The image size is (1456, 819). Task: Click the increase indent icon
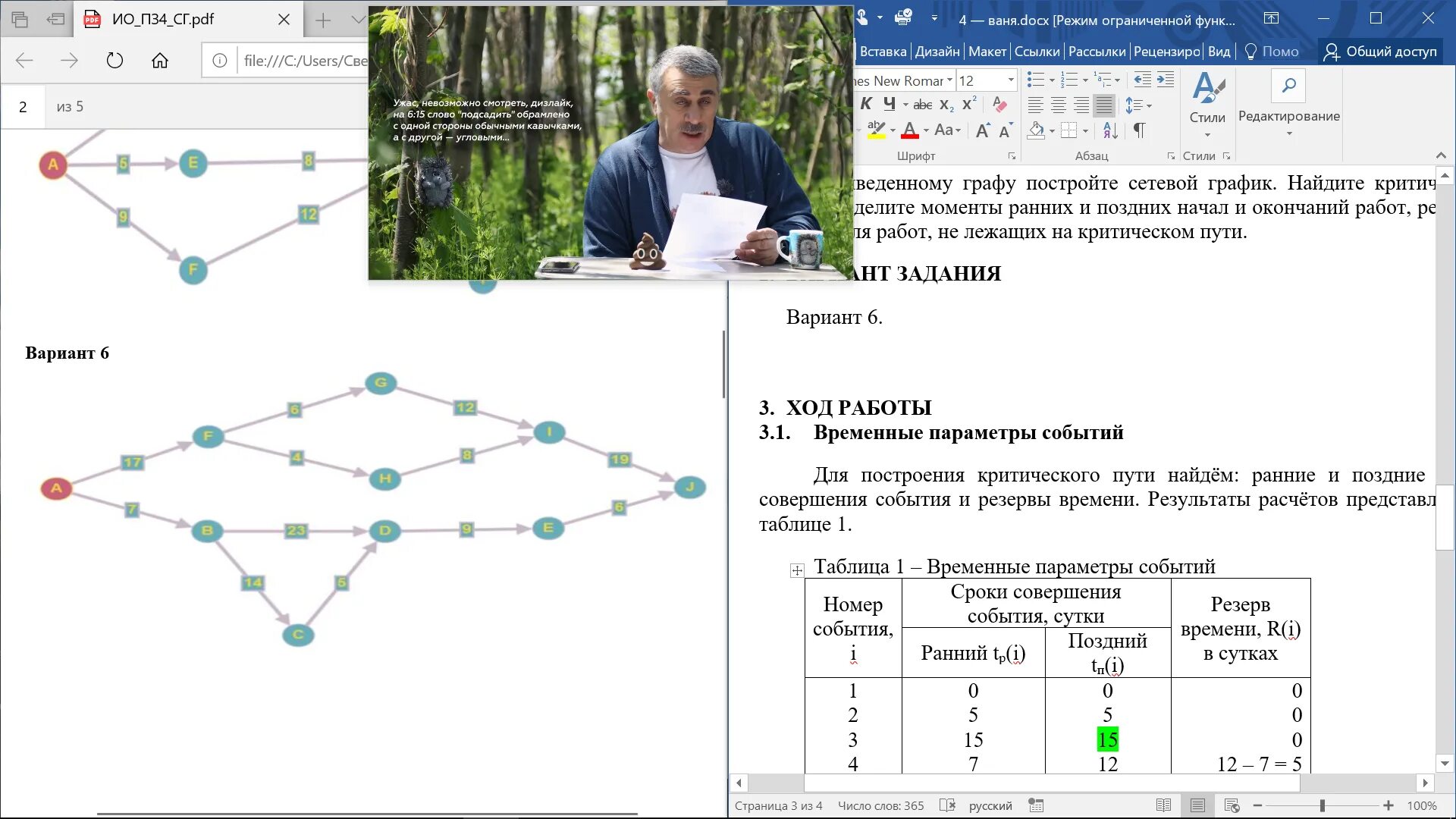1166,80
